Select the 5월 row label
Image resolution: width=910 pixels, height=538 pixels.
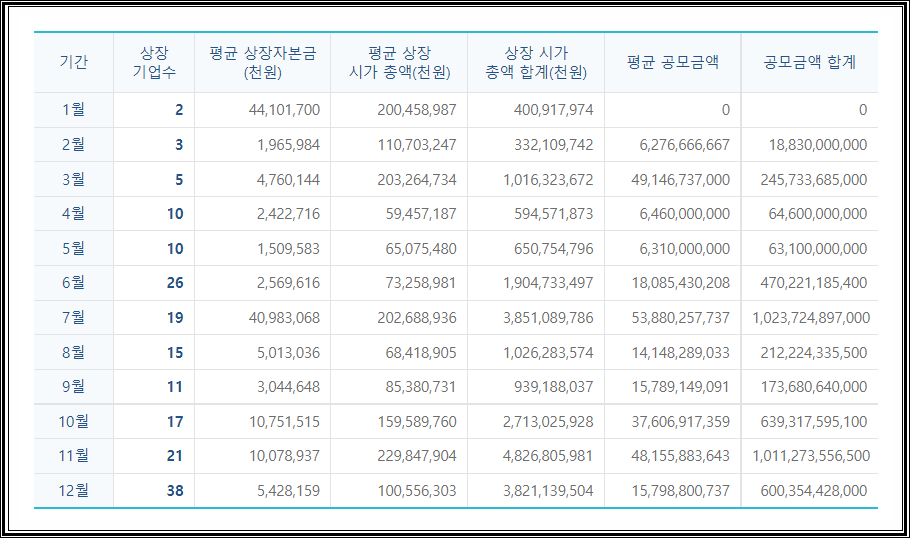click(x=74, y=248)
